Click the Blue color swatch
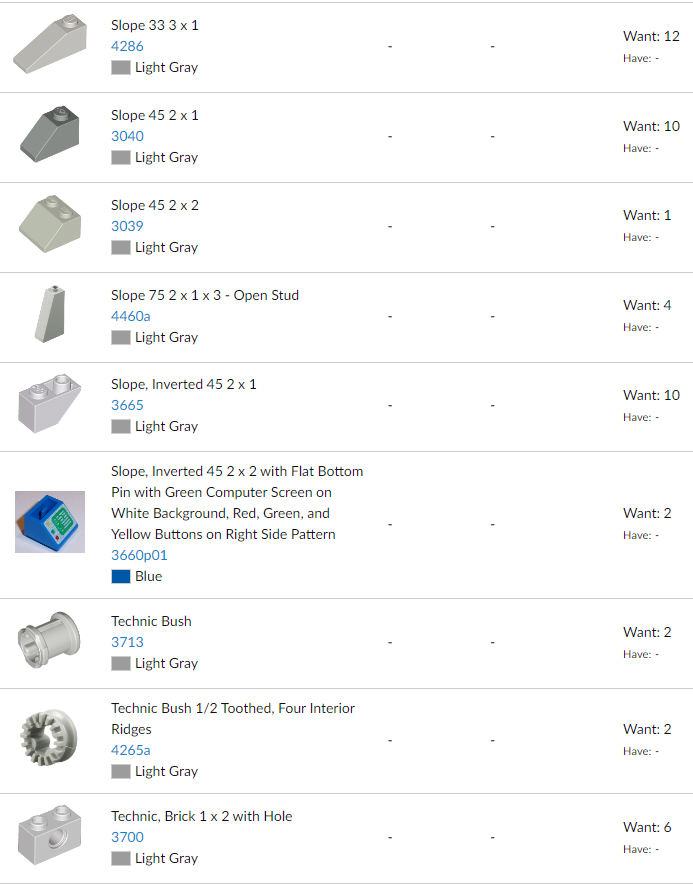 [x=121, y=577]
